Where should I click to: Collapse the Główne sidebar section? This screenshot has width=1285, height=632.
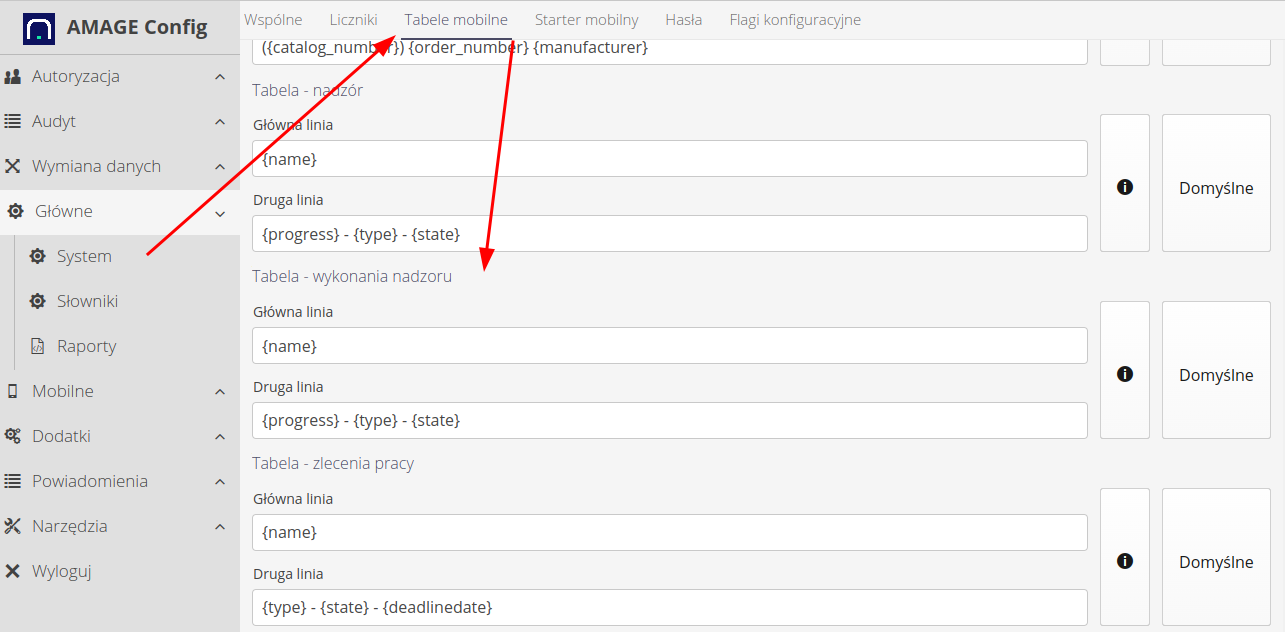click(220, 212)
